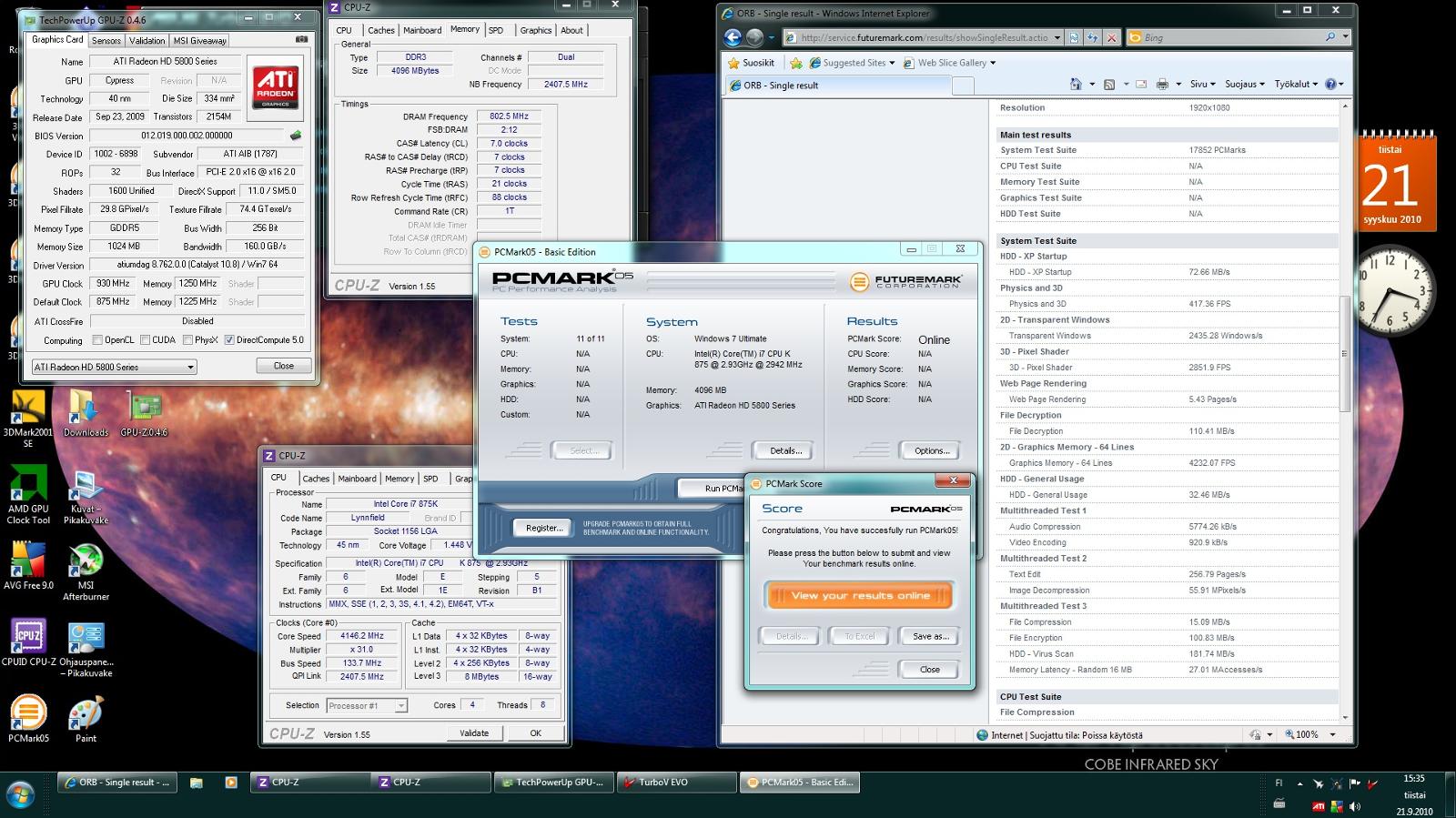
Task: Open the Suojaus menu dropdown
Action: click(1244, 84)
